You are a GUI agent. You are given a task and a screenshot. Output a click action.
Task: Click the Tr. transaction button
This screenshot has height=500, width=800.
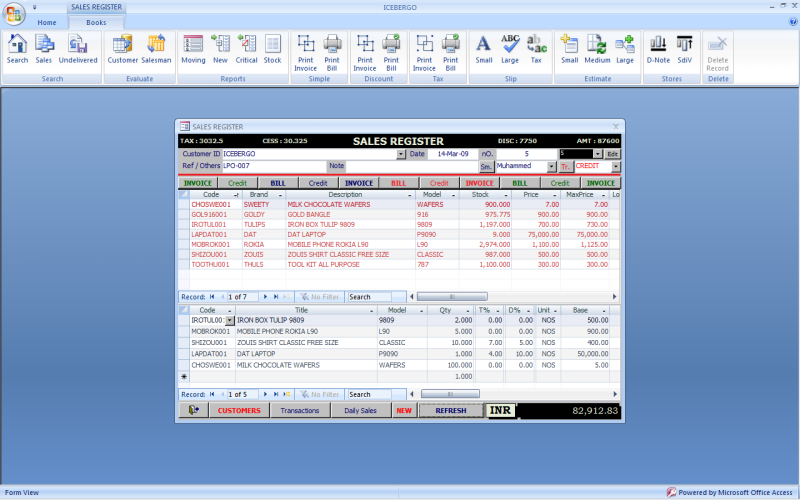point(565,167)
